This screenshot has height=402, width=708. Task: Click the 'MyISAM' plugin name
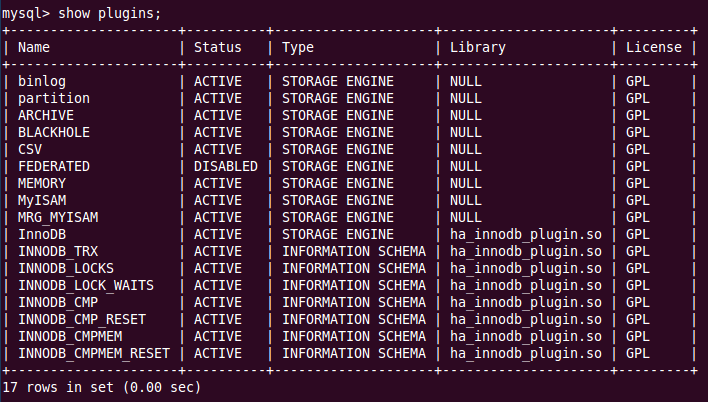click(42, 201)
